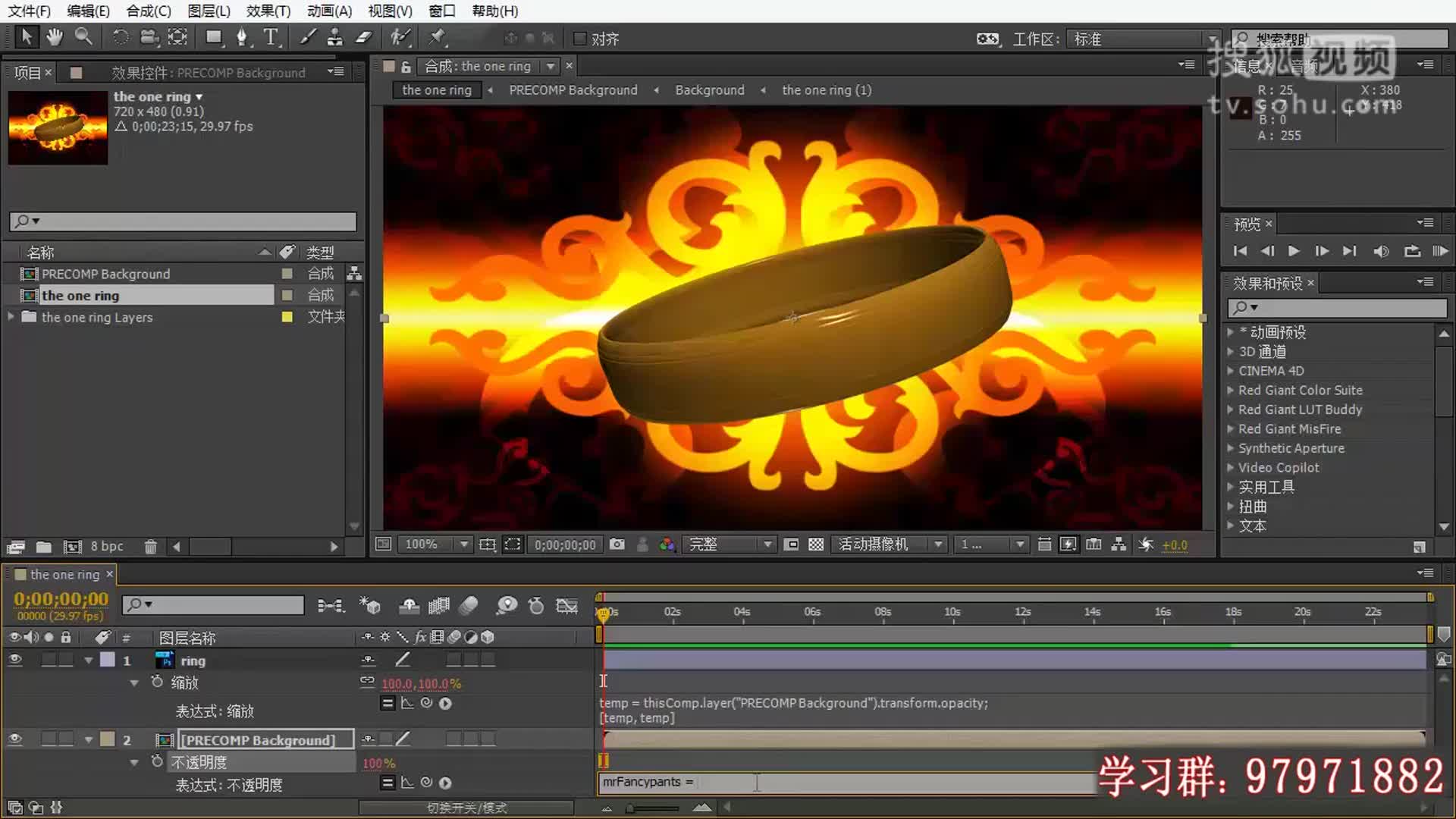Hide the PRECOMP Background layer eye icon
Image resolution: width=1456 pixels, height=819 pixels.
tap(14, 739)
